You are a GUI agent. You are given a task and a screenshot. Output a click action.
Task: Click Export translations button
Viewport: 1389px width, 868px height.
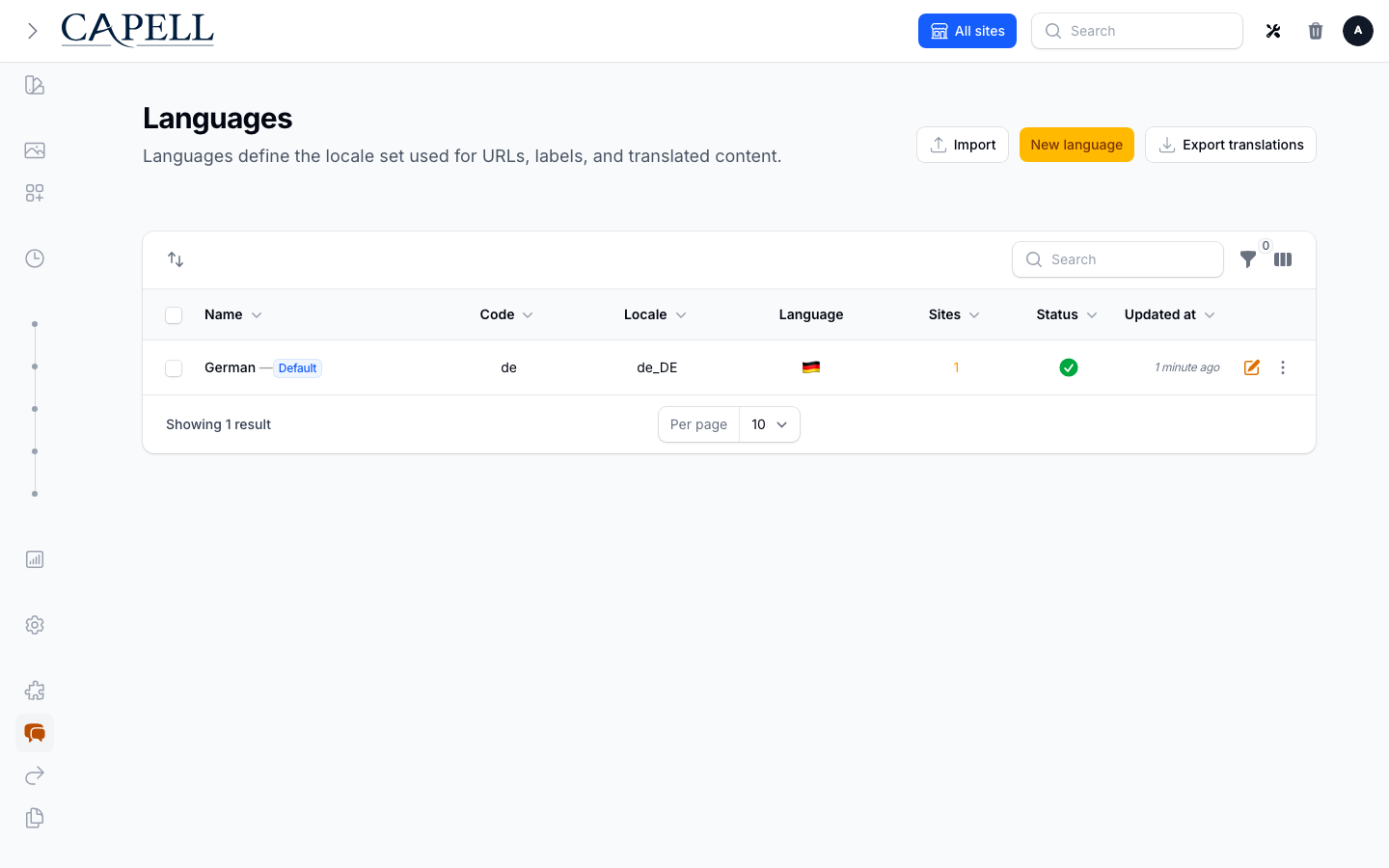click(x=1231, y=145)
